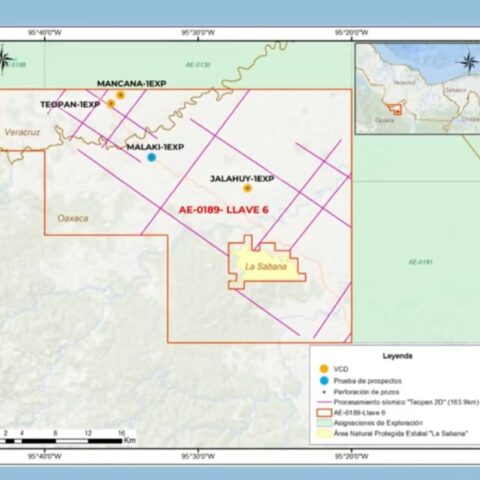Click the MANCANA-1EXP orange well marker
This screenshot has height=480, width=480.
[120, 95]
